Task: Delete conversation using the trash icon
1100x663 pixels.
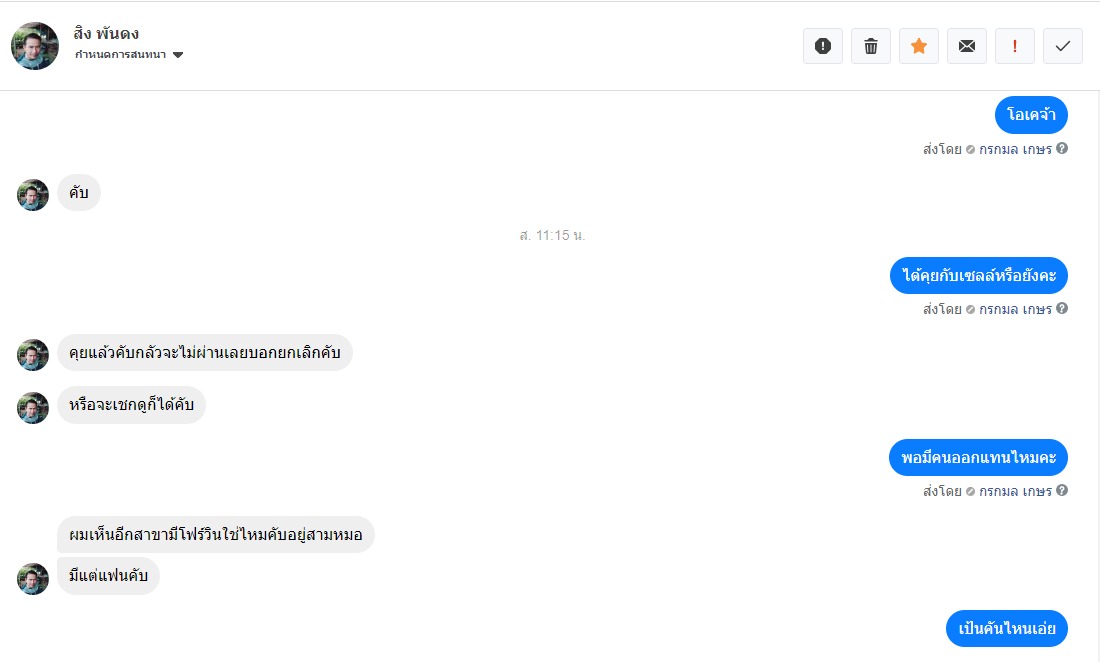Action: pos(871,46)
